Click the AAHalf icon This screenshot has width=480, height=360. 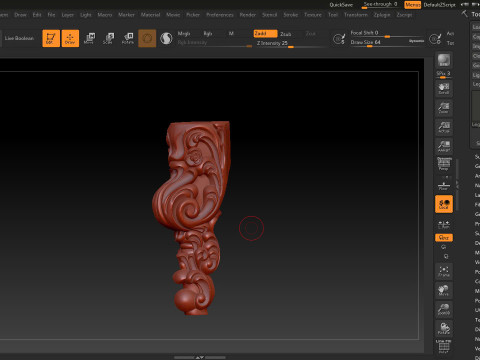point(444,146)
